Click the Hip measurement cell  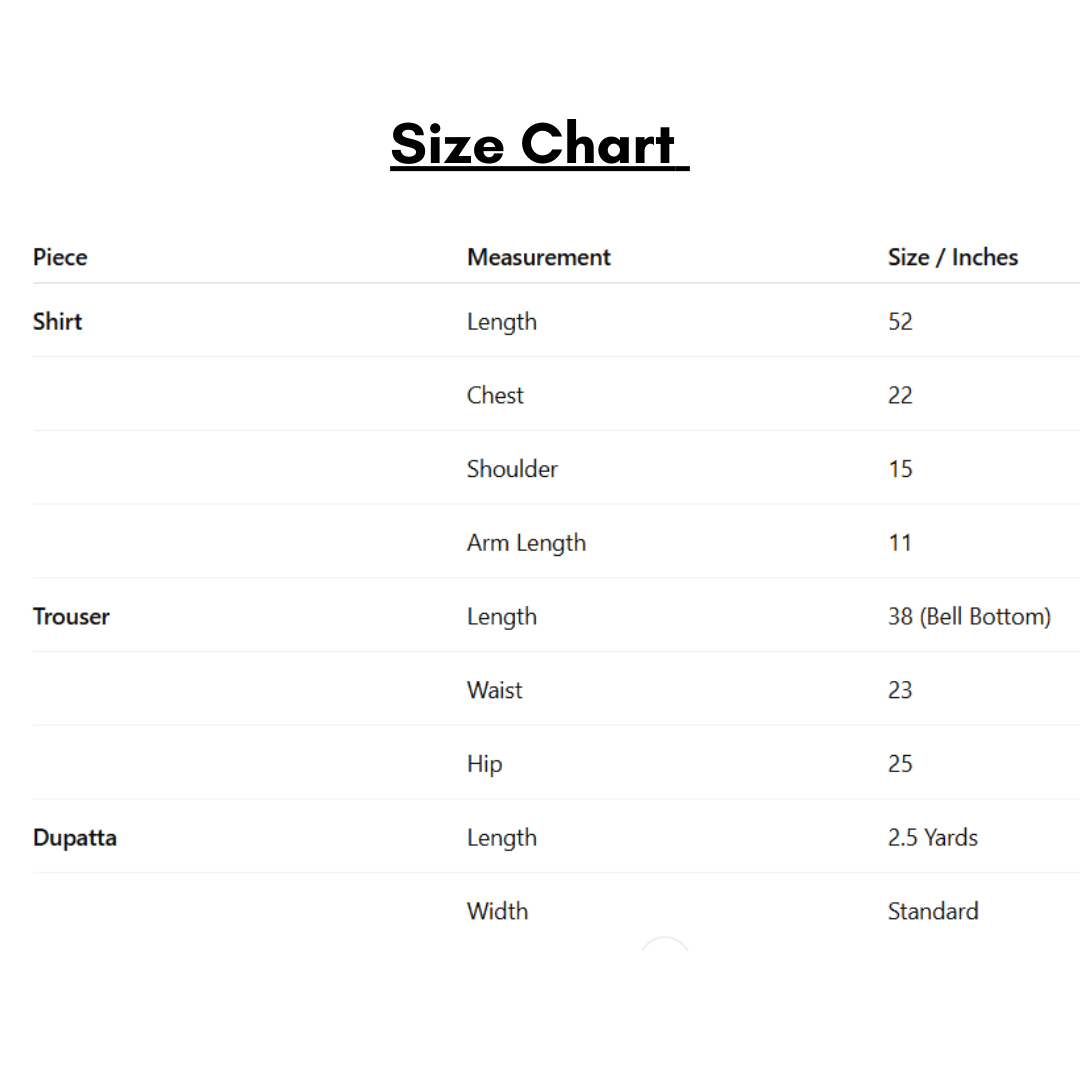click(x=484, y=764)
